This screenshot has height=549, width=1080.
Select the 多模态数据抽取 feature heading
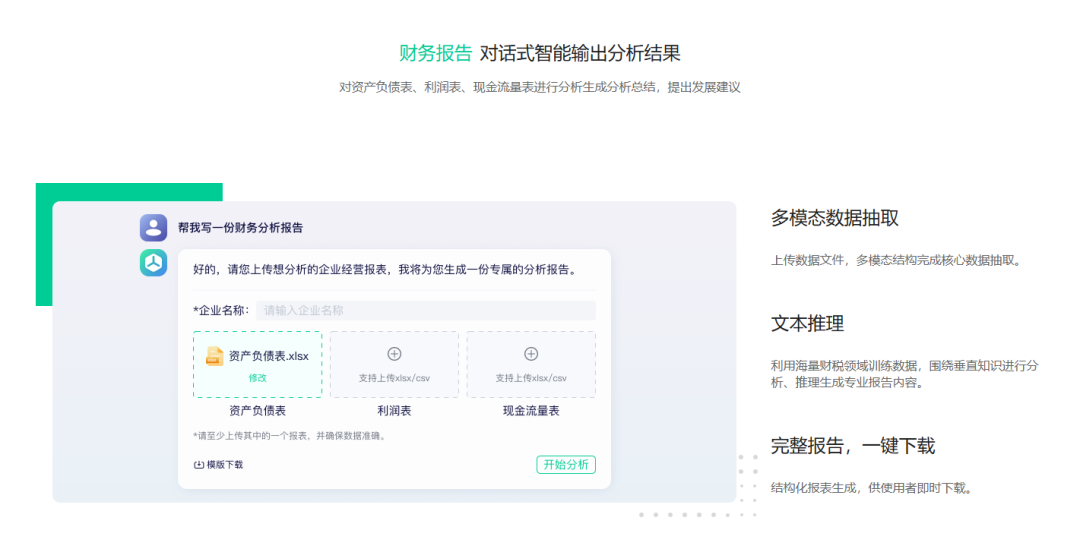click(835, 218)
